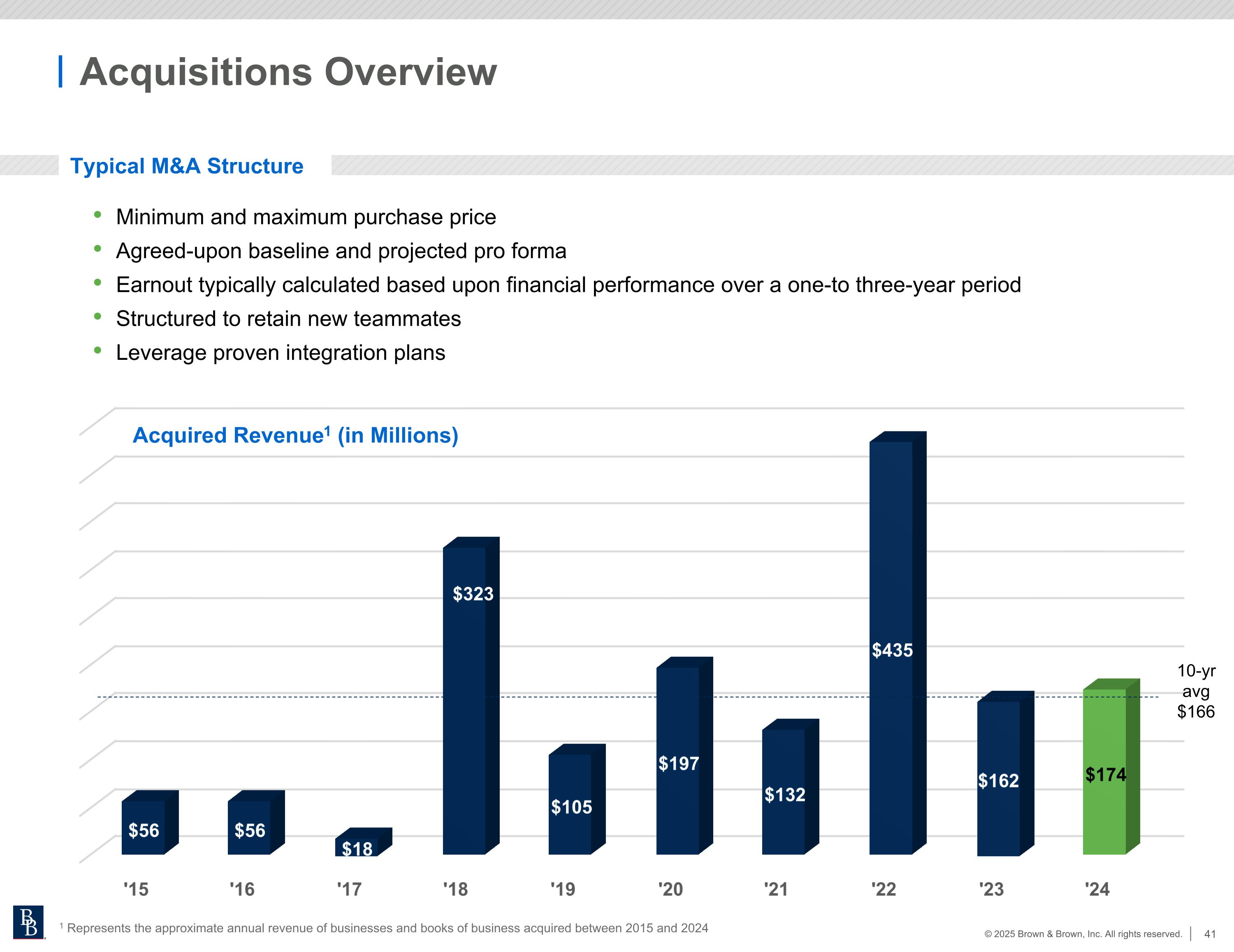This screenshot has width=1234, height=952.
Task: Click the 10-yr avg $166 label
Action: [1196, 691]
